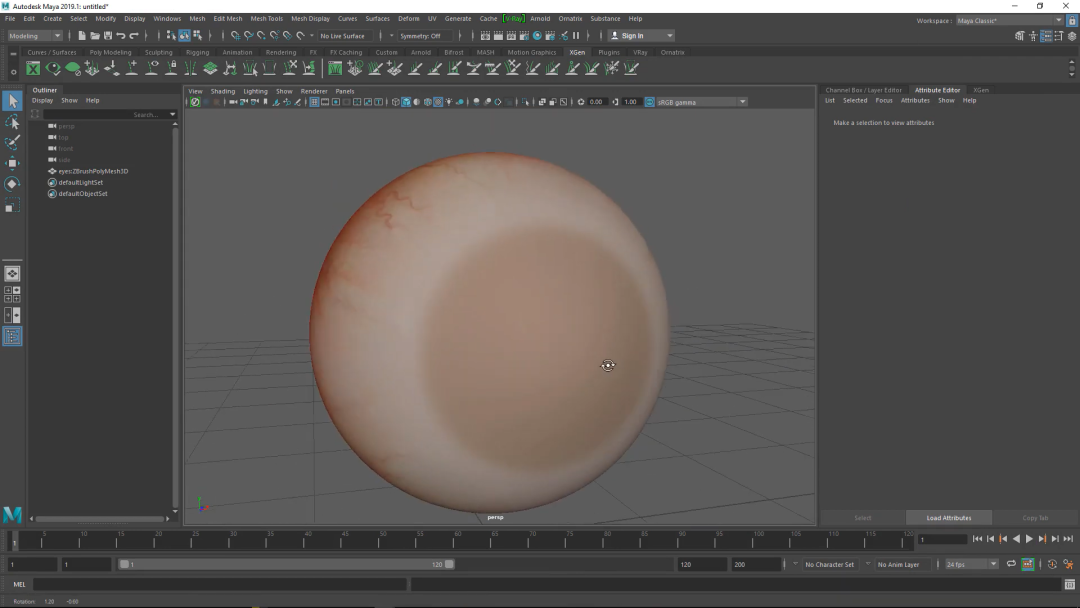Screen dimensions: 1080x608
Task: Open the Modeling menu set dropdown
Action: (x=36, y=36)
